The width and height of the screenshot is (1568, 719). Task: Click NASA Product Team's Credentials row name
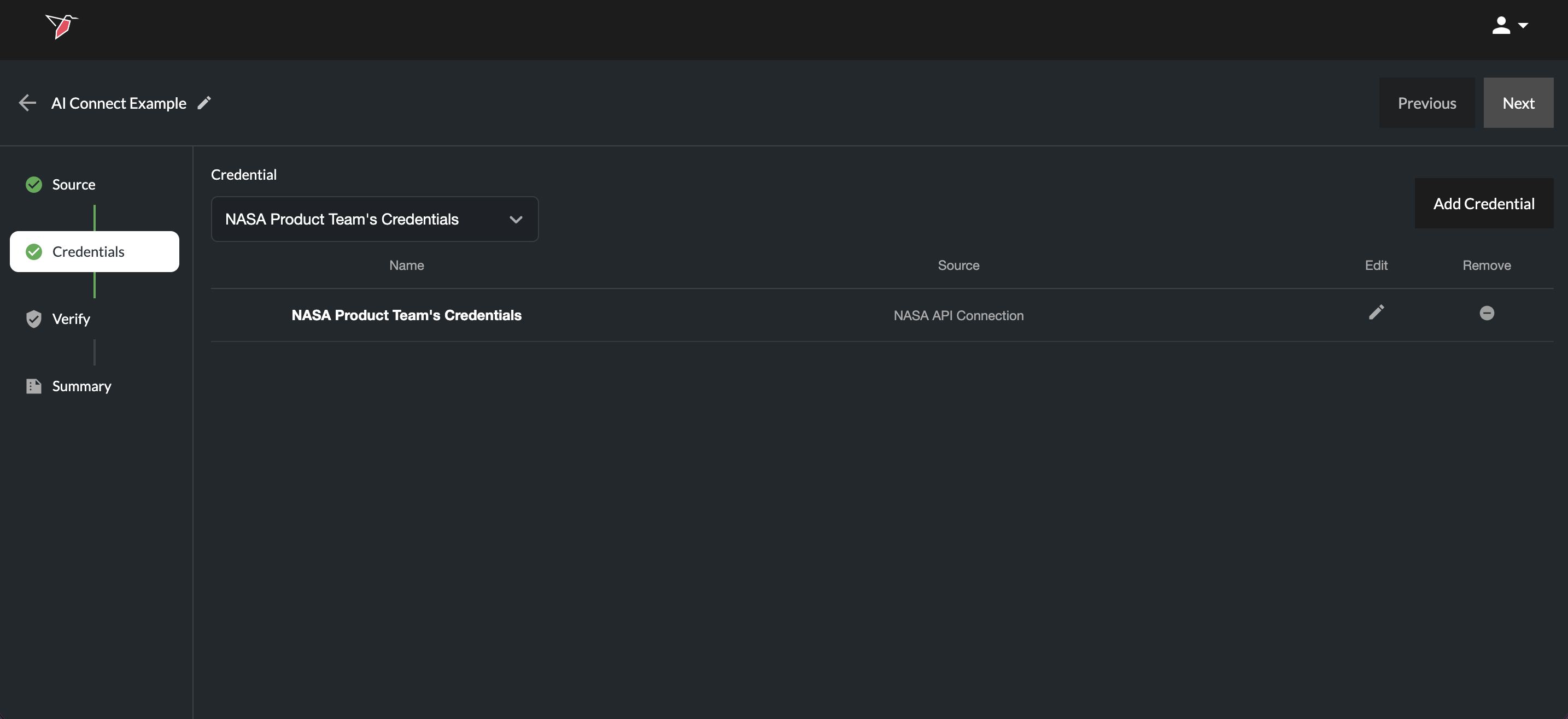[406, 315]
